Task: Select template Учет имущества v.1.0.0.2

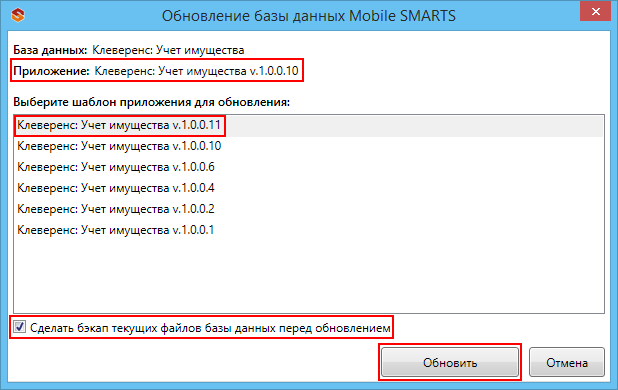Action: [309, 209]
